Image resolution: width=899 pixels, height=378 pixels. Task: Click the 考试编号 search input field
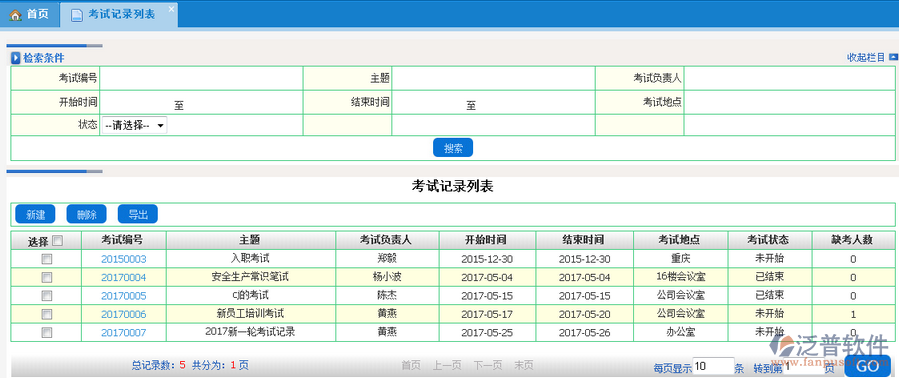[x=201, y=78]
